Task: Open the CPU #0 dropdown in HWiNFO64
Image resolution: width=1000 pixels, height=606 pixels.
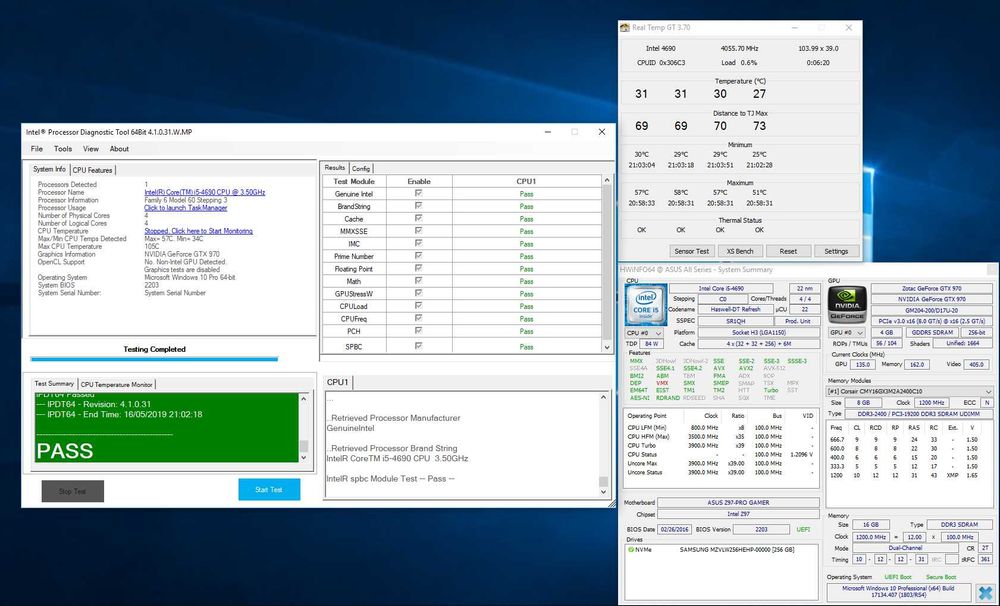Action: [x=644, y=333]
